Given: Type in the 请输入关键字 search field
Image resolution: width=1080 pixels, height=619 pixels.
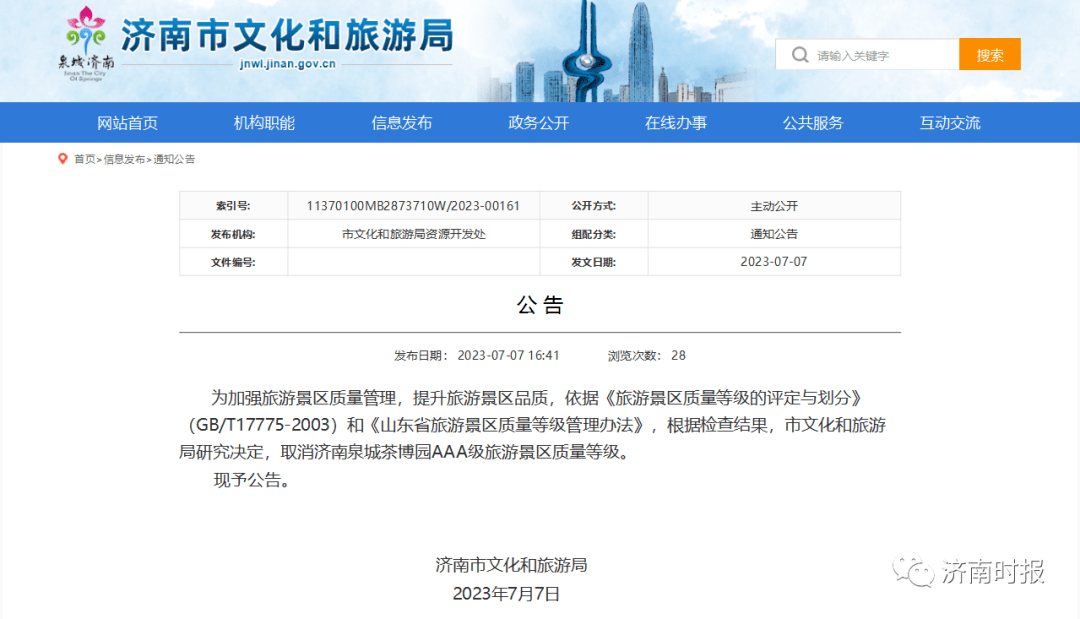Looking at the screenshot, I should coord(880,56).
